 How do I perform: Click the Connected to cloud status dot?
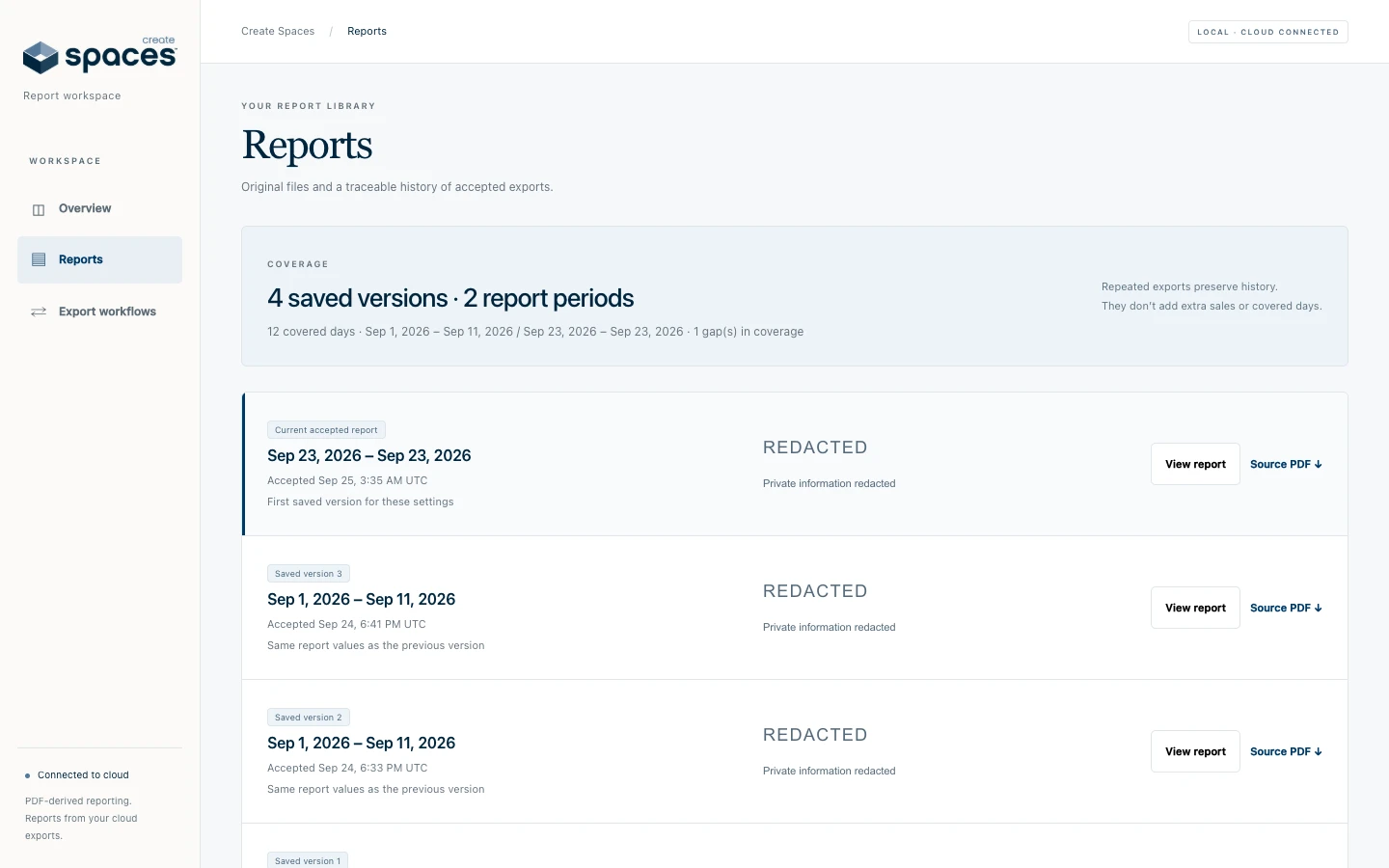click(27, 775)
